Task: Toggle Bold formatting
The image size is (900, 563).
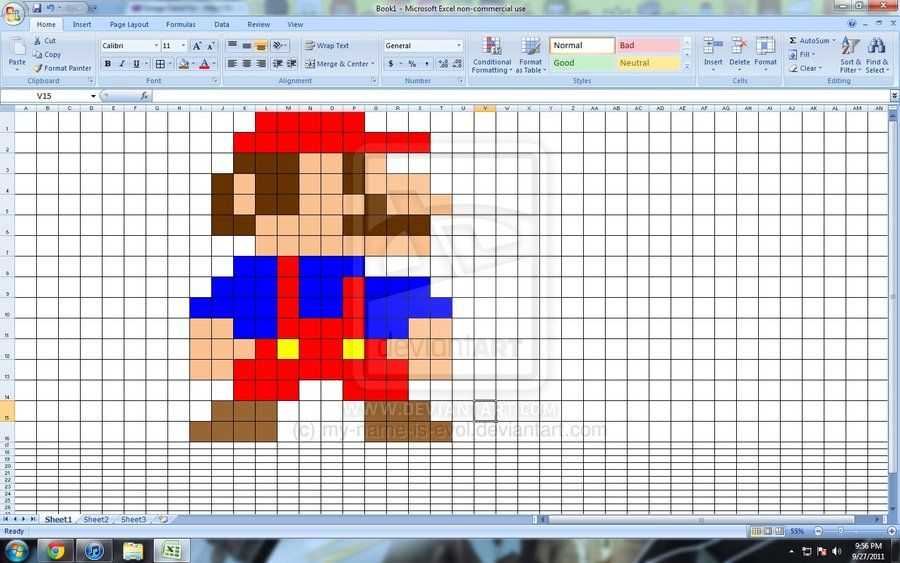Action: (x=107, y=64)
